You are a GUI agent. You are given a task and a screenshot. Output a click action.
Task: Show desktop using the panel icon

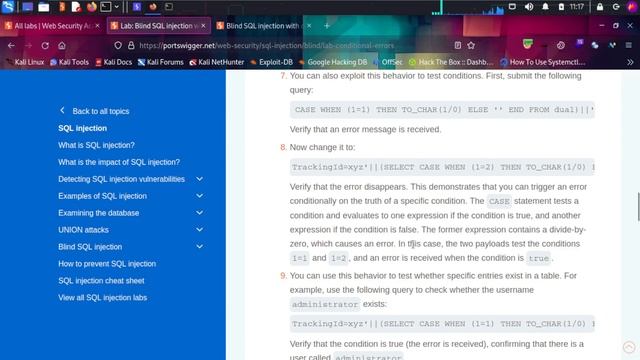pos(27,7)
